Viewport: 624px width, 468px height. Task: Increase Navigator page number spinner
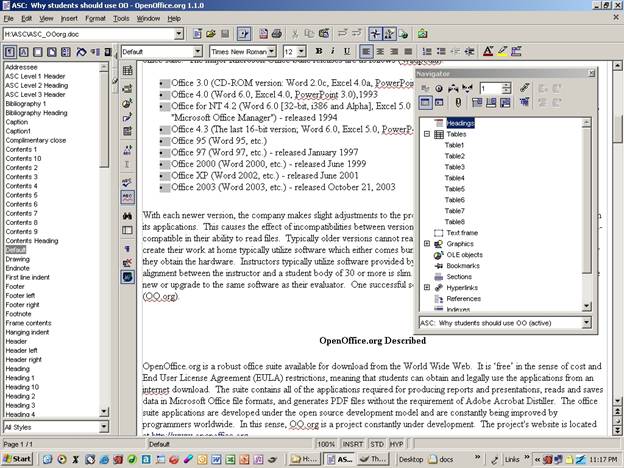(506, 85)
